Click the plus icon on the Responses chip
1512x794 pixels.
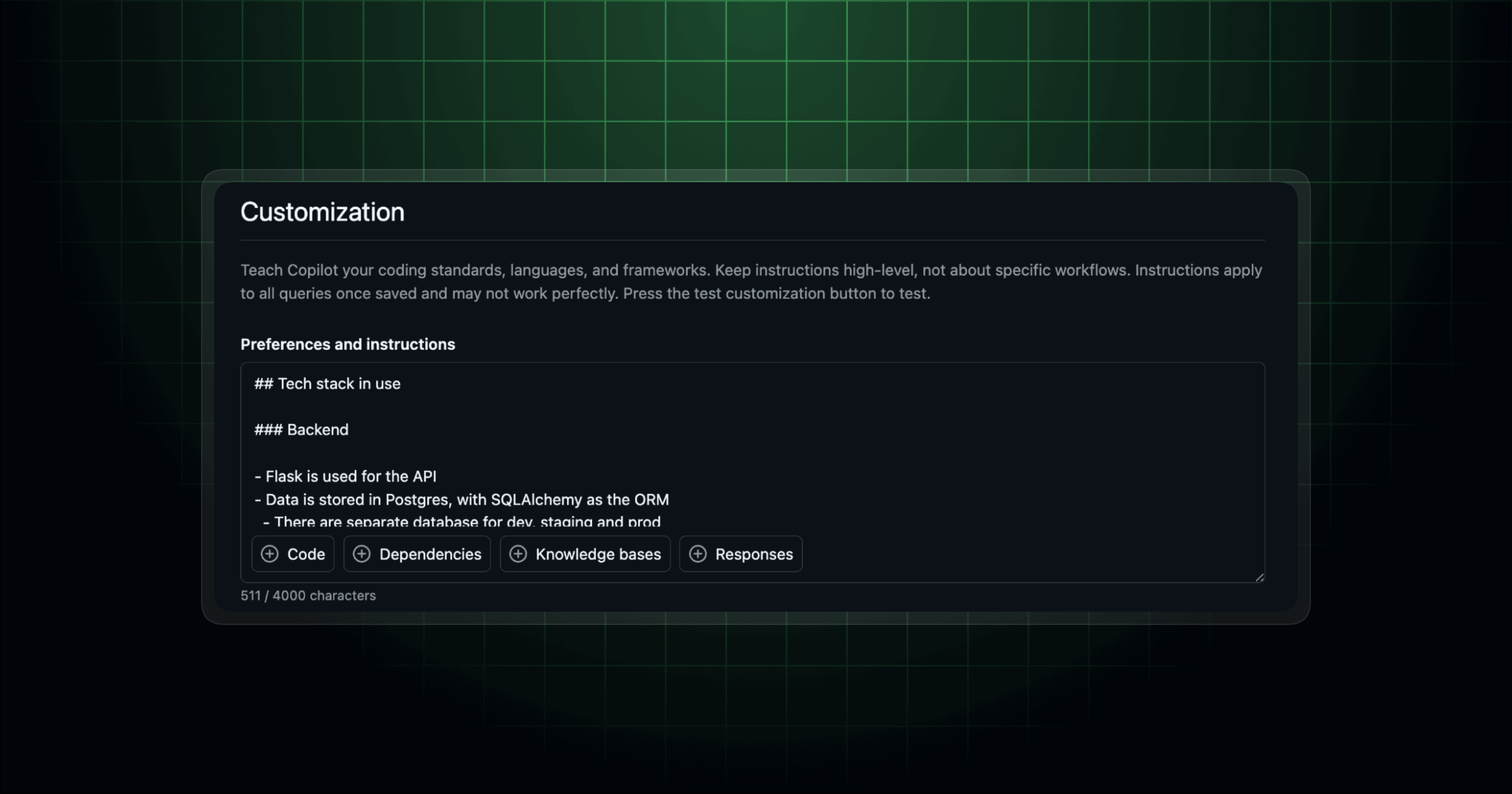coord(697,554)
